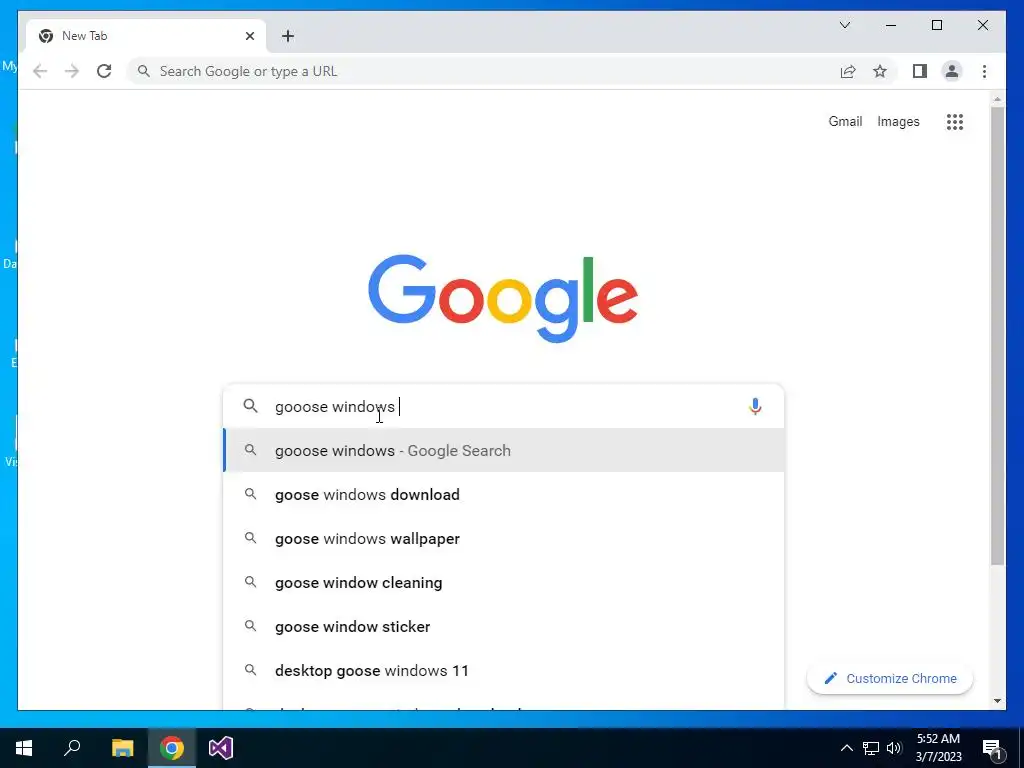Open Chrome's three-dot menu
The height and width of the screenshot is (768, 1024).
[984, 71]
